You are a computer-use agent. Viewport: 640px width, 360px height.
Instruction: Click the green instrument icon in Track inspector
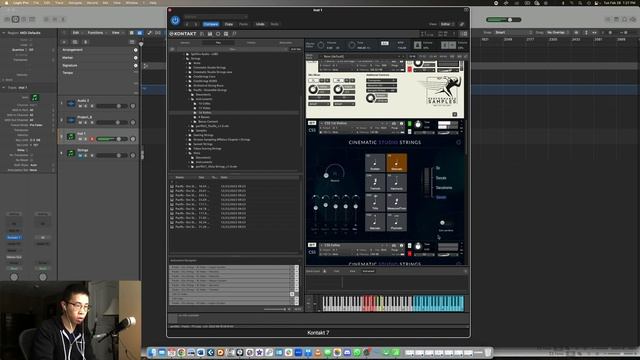coord(35,97)
